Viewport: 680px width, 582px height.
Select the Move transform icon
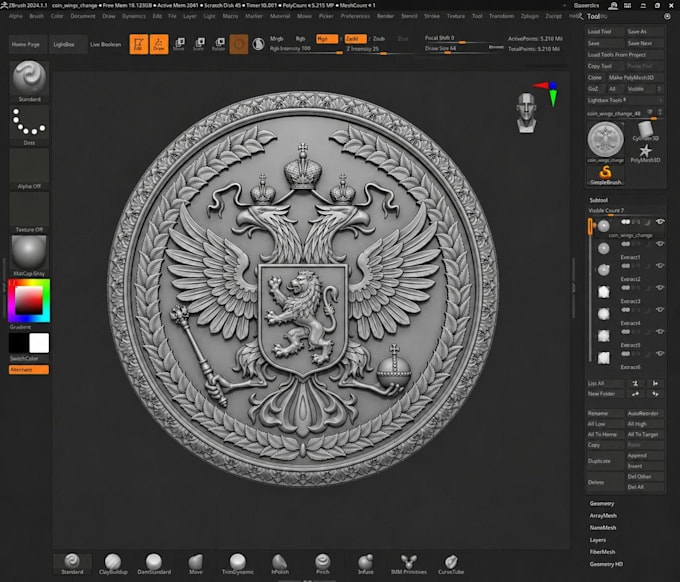[x=179, y=44]
